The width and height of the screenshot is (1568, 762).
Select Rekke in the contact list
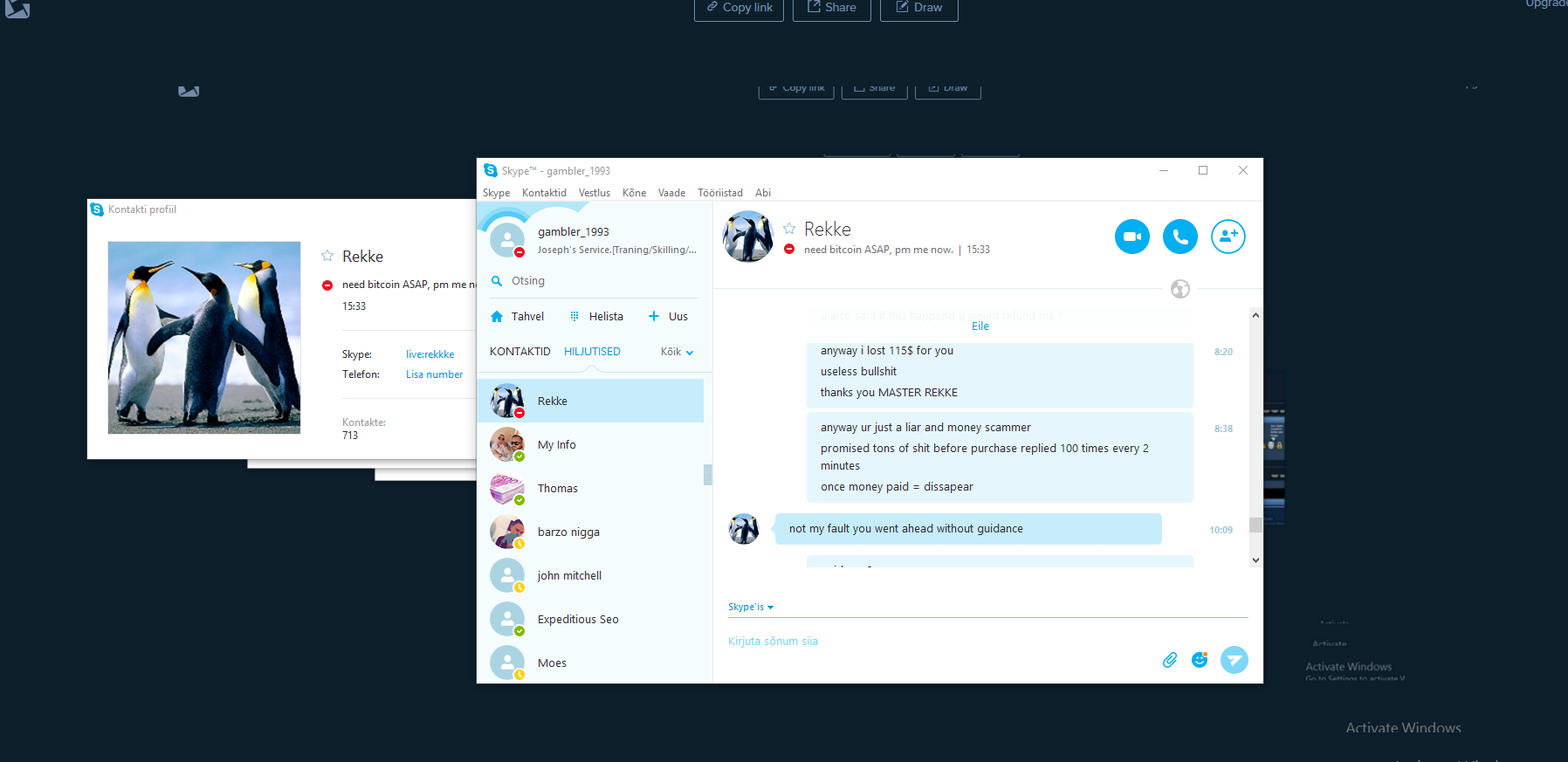click(x=590, y=401)
